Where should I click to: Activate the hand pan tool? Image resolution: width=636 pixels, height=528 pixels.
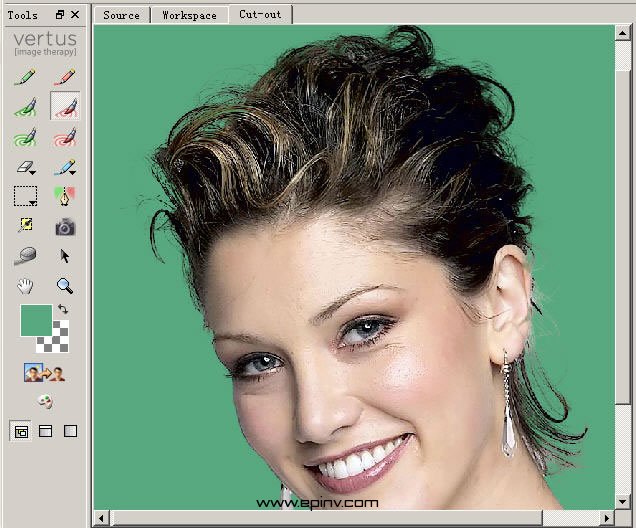pos(26,286)
